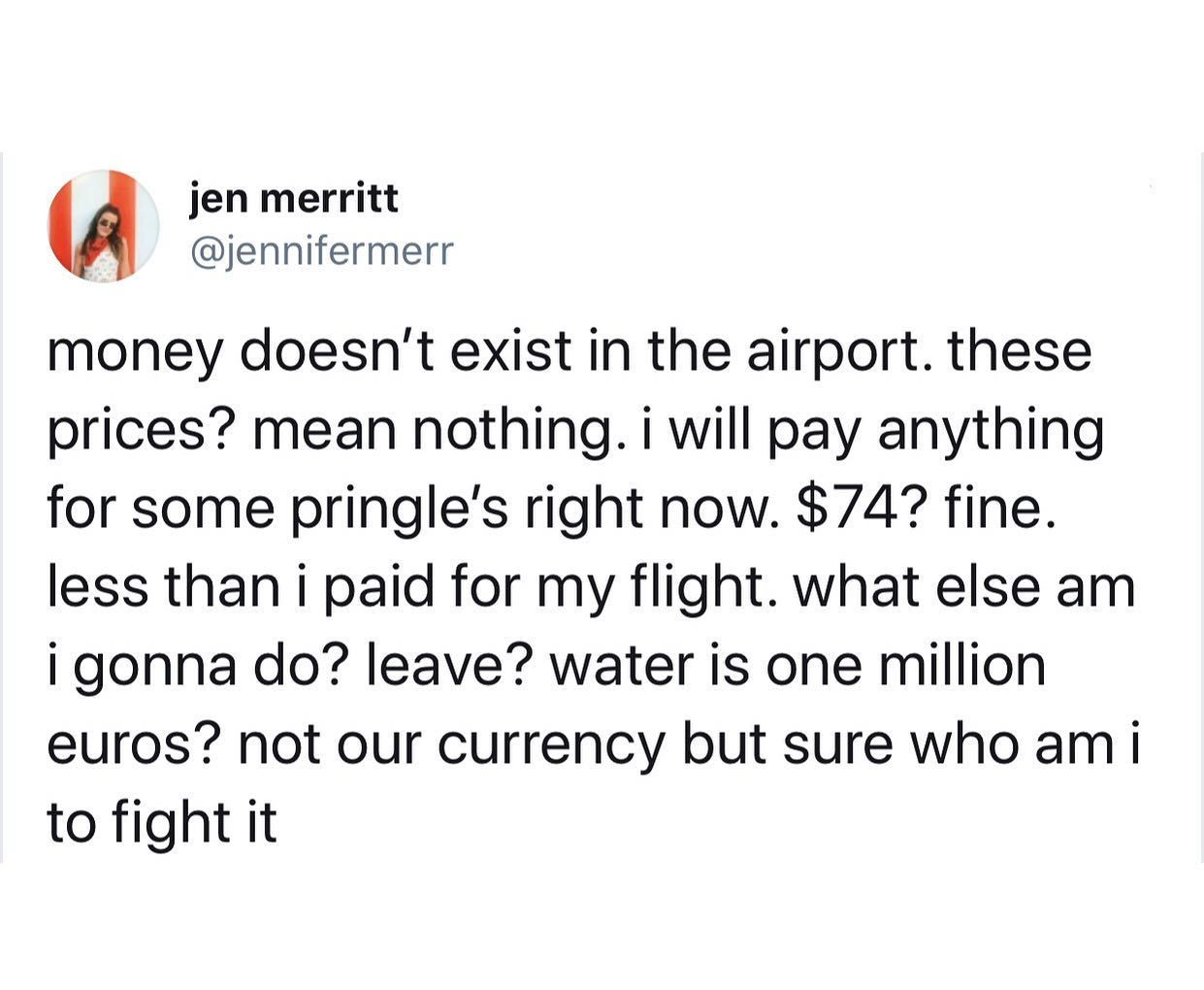Screen dimensions: 1204x990
Task: Click the word 'money' starting the tweet
Action: point(136,352)
